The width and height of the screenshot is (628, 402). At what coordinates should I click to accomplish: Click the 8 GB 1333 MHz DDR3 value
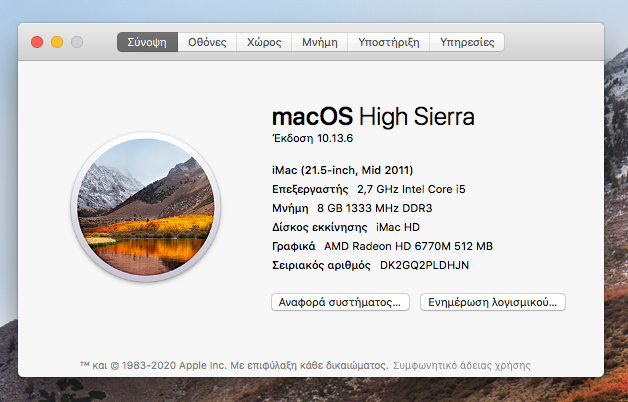(x=374, y=208)
